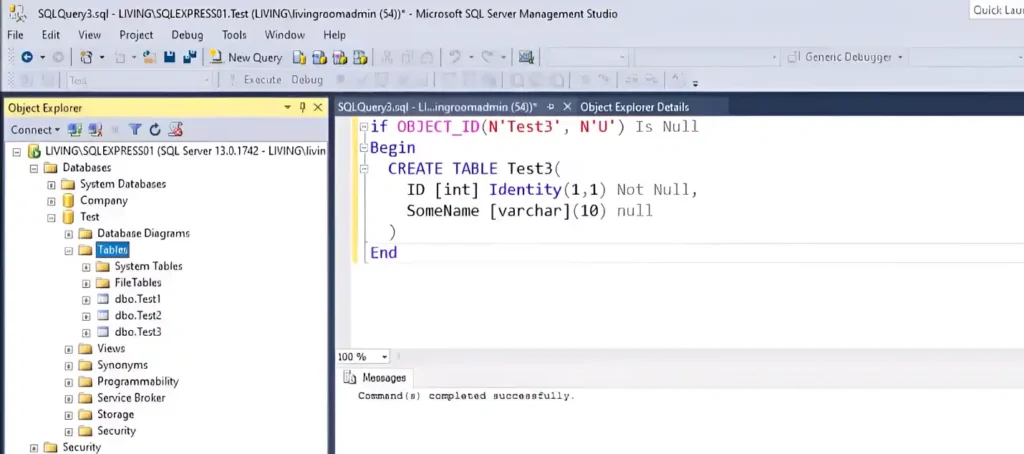
Task: Click the New Project toolbar icon
Action: pos(86,57)
